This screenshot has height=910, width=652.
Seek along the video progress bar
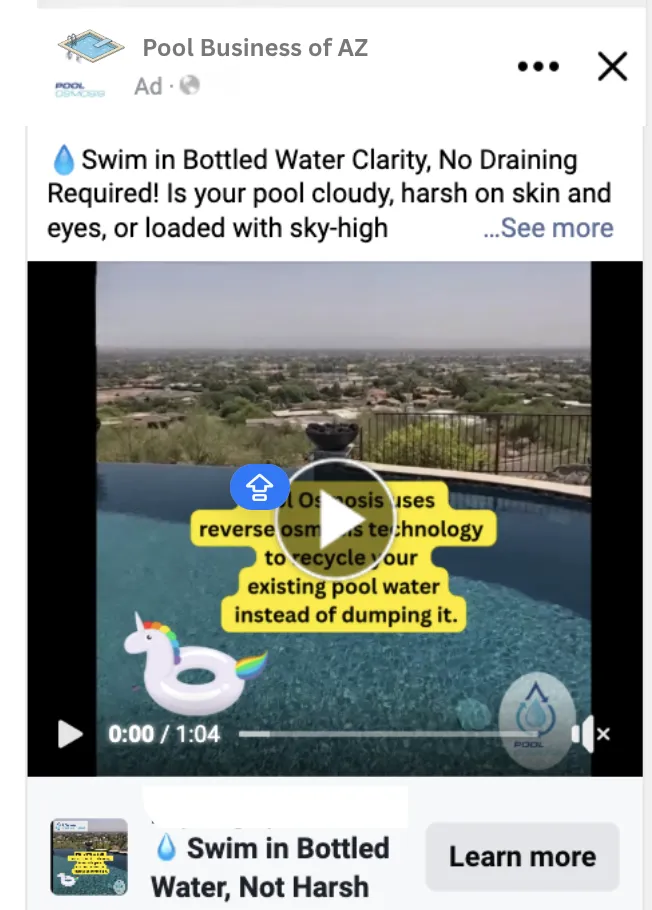click(389, 734)
